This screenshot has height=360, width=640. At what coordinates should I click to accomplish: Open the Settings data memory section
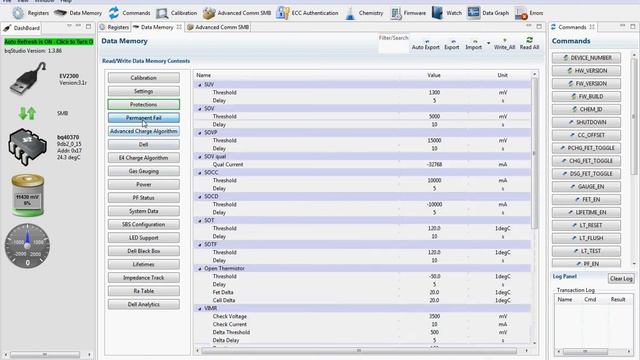click(144, 91)
